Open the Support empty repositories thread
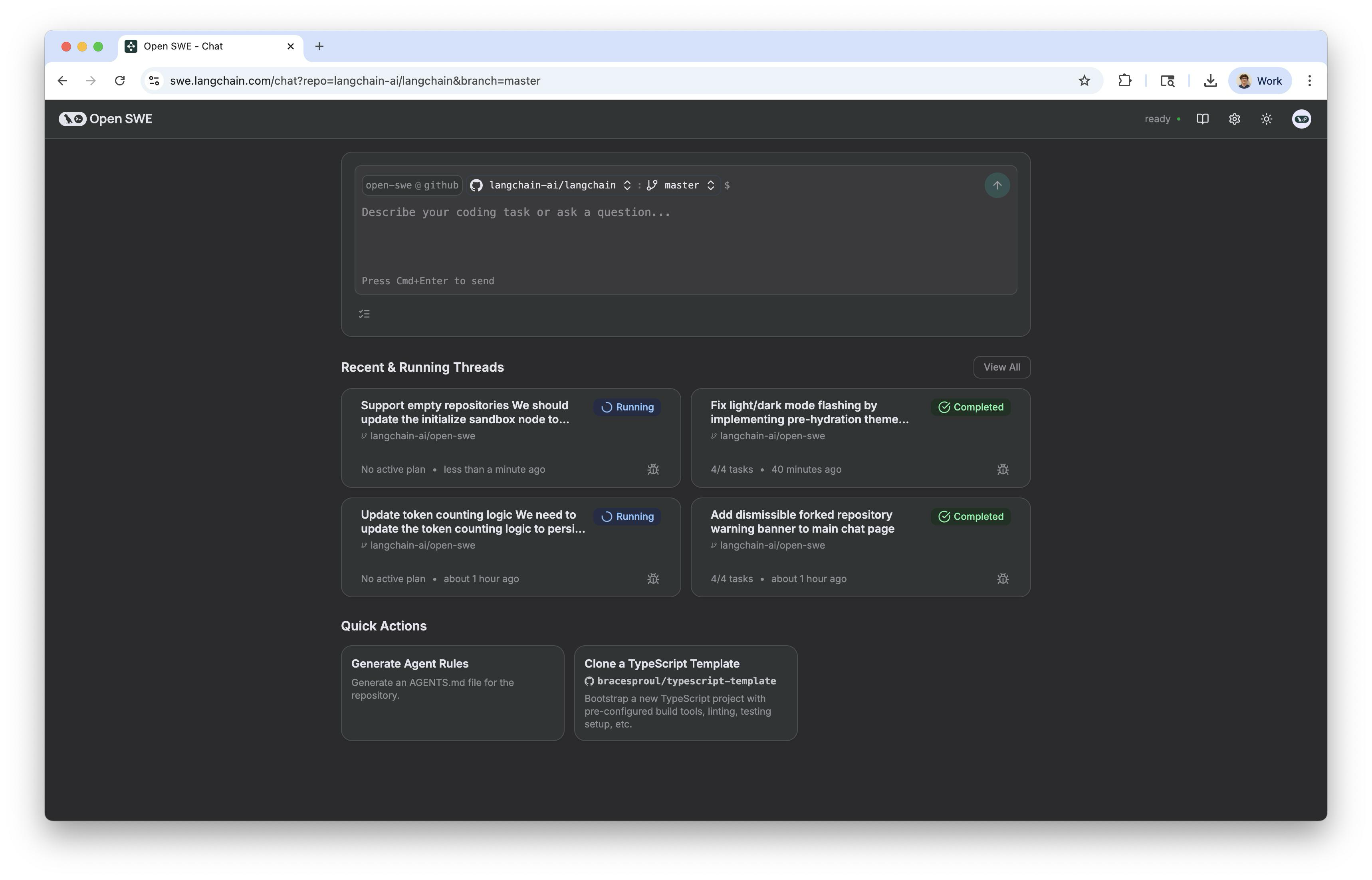This screenshot has height=880, width=1372. pyautogui.click(x=510, y=438)
